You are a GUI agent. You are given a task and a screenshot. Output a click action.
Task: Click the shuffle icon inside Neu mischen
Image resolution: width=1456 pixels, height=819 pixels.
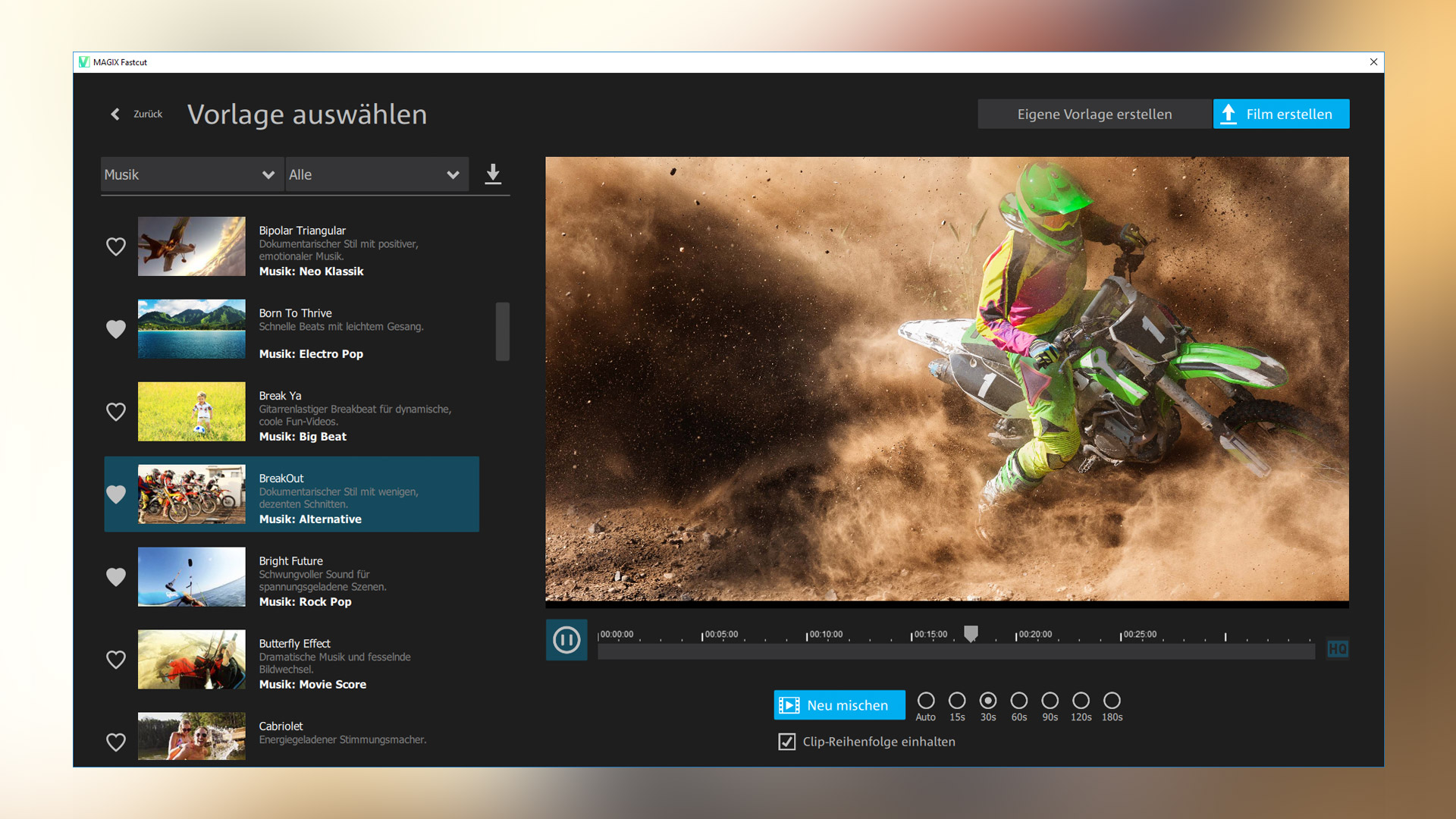(x=789, y=704)
